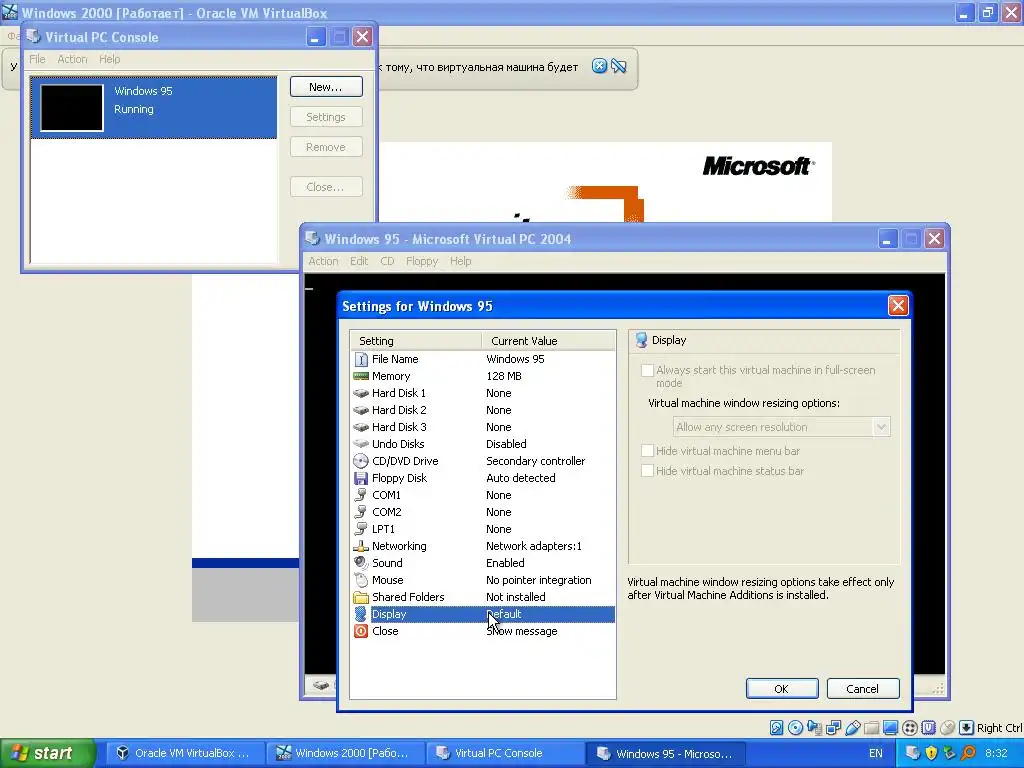Open the Help menu in Virtual PC Console
The width and height of the screenshot is (1024, 768).
pos(110,59)
